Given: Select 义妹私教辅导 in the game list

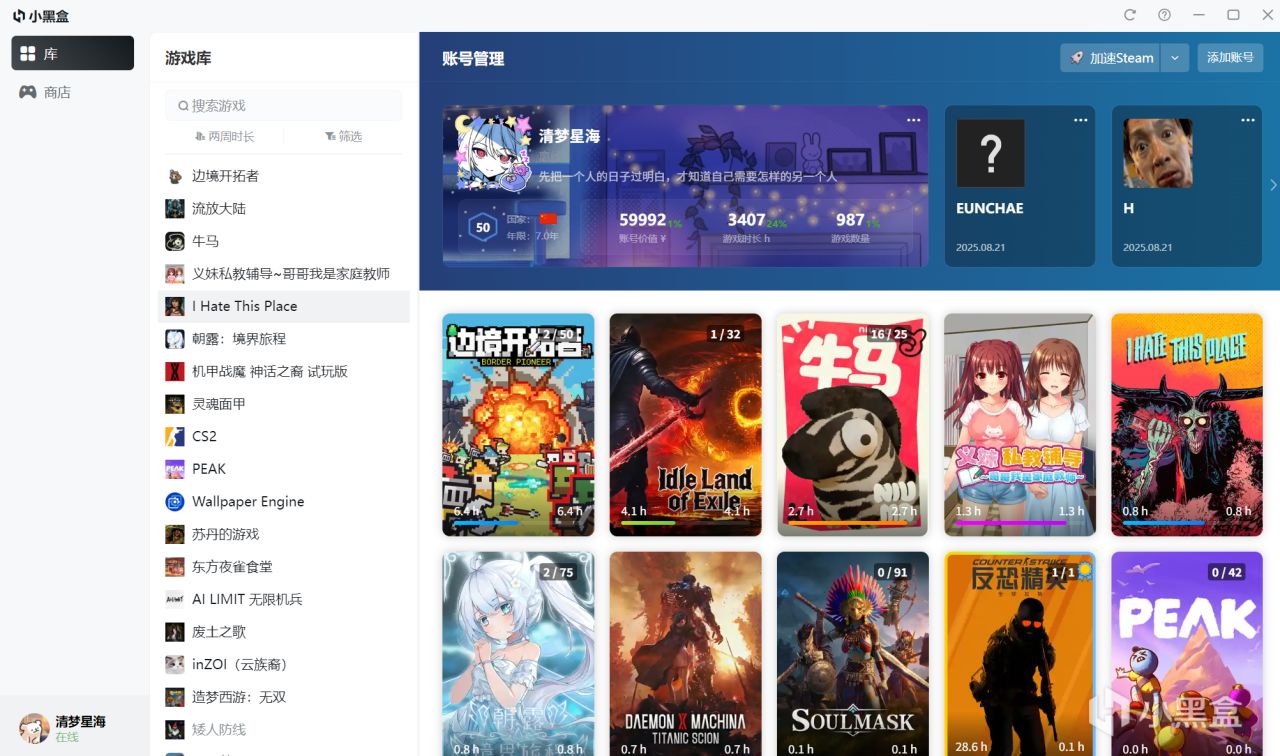Looking at the screenshot, I should (x=284, y=273).
